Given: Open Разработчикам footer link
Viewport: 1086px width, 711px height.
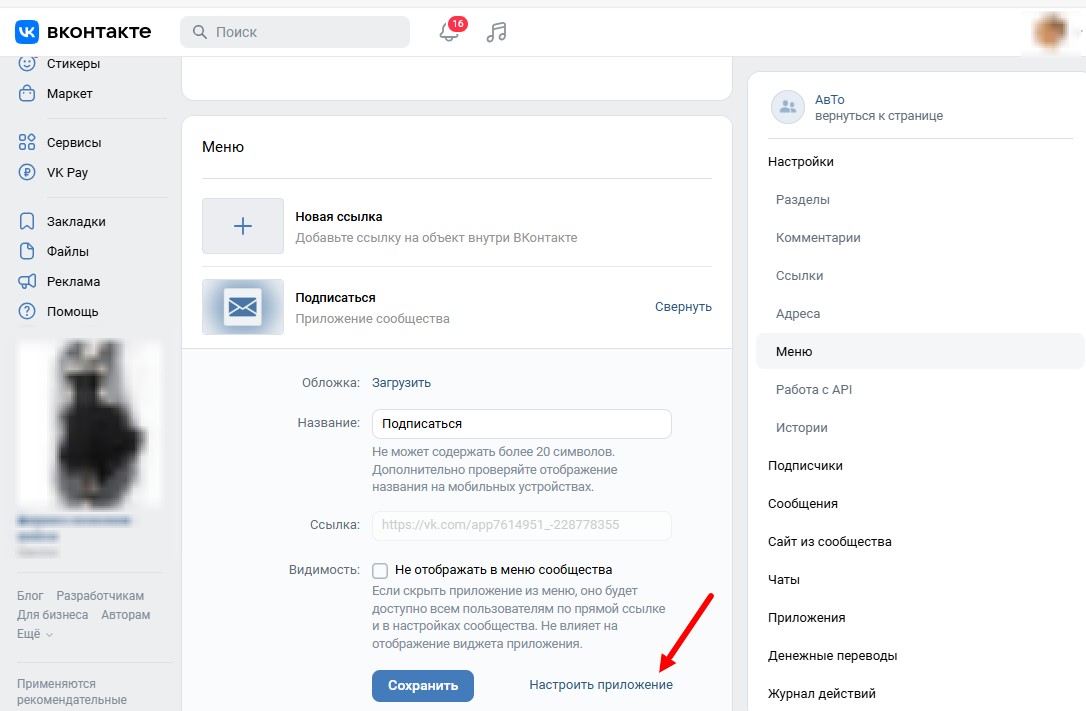Looking at the screenshot, I should tap(100, 596).
